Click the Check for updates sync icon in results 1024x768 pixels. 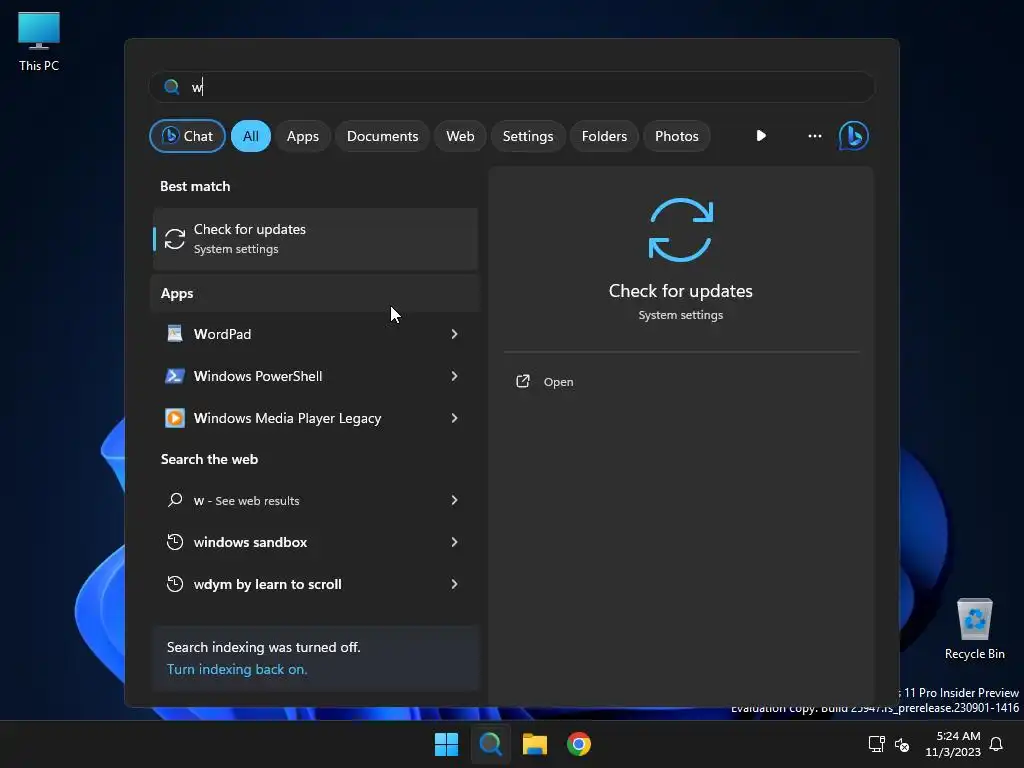tap(174, 239)
